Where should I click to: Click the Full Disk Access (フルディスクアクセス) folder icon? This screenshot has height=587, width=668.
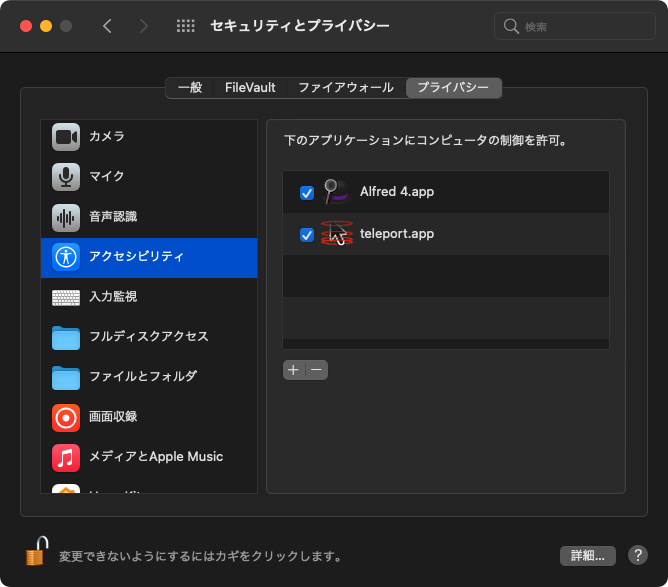(66, 338)
